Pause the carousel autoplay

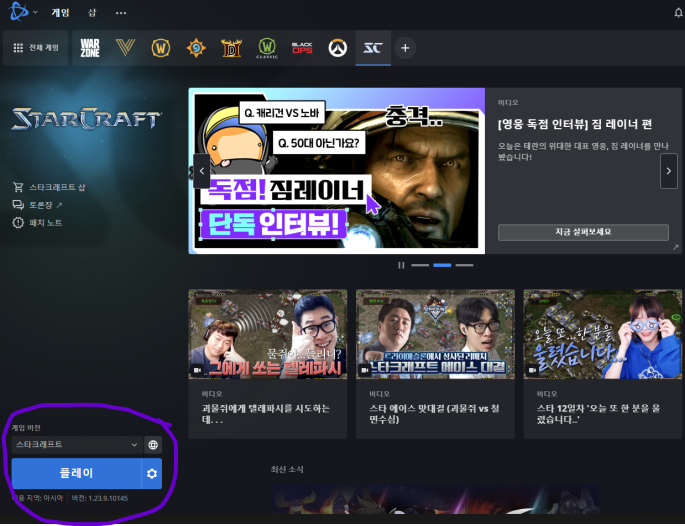pyautogui.click(x=401, y=265)
